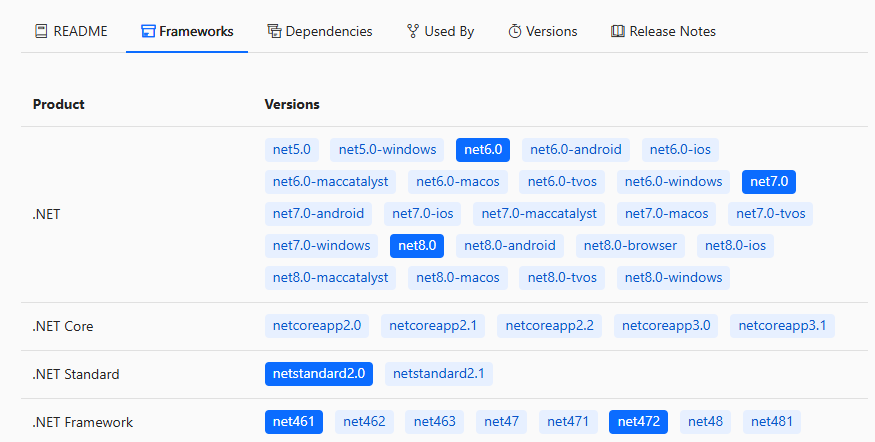Select the net8.0-macos badge
The width and height of the screenshot is (875, 442).
pyautogui.click(x=458, y=278)
